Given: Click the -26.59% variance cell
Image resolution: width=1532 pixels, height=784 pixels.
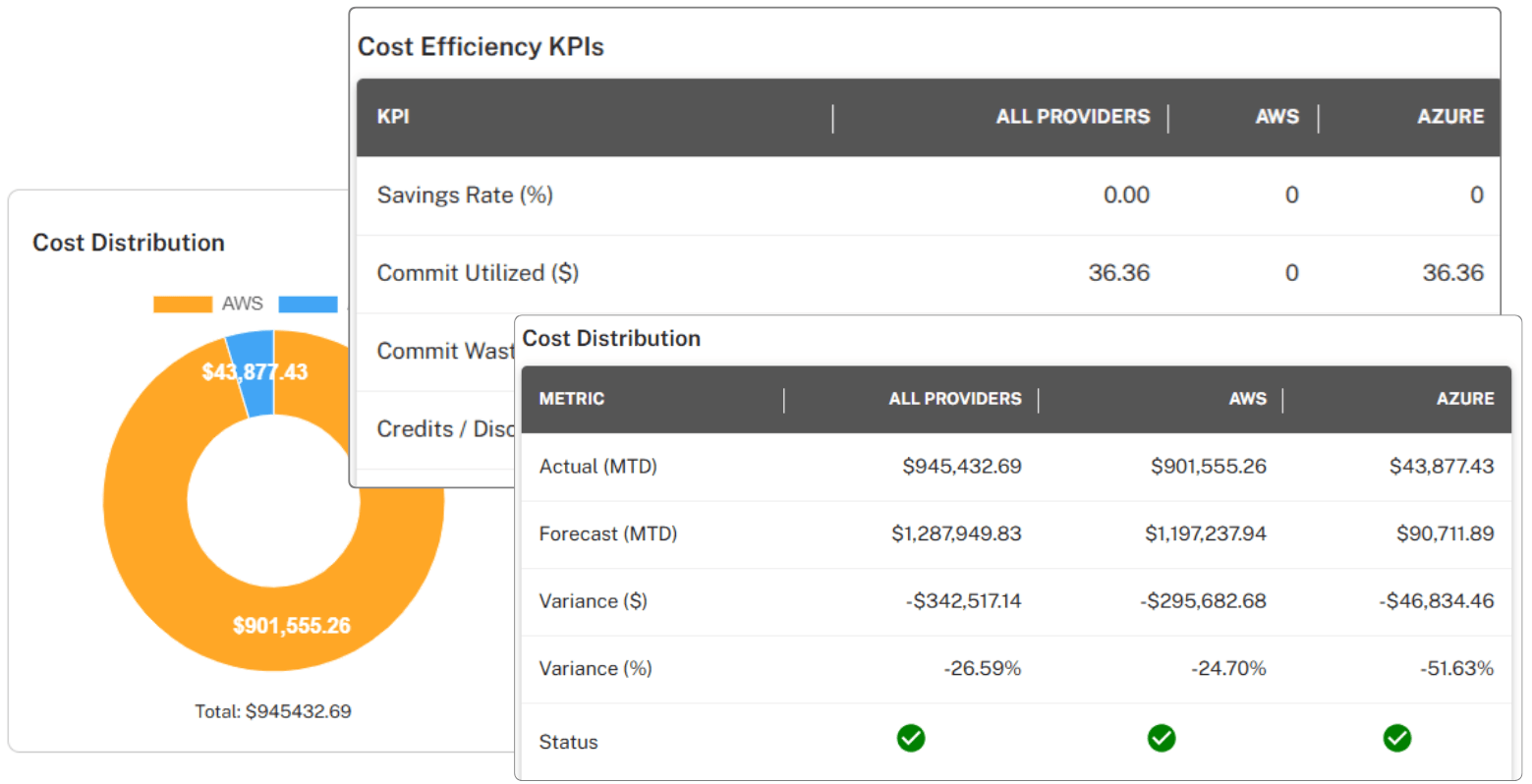Looking at the screenshot, I should (x=983, y=669).
